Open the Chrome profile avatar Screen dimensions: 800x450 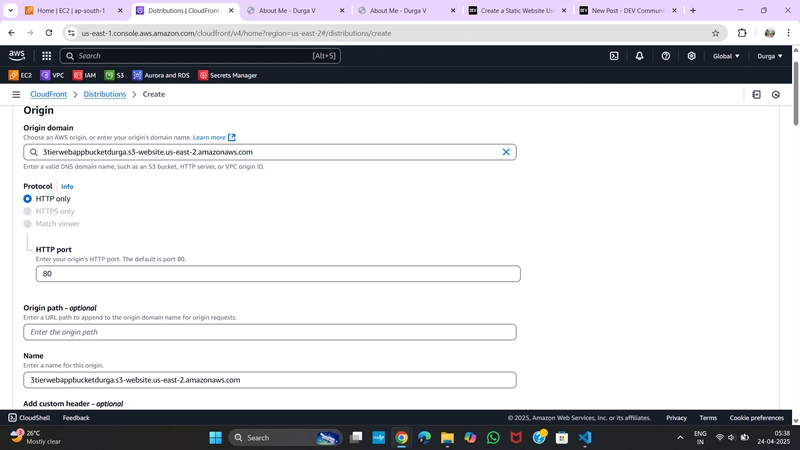tap(769, 33)
